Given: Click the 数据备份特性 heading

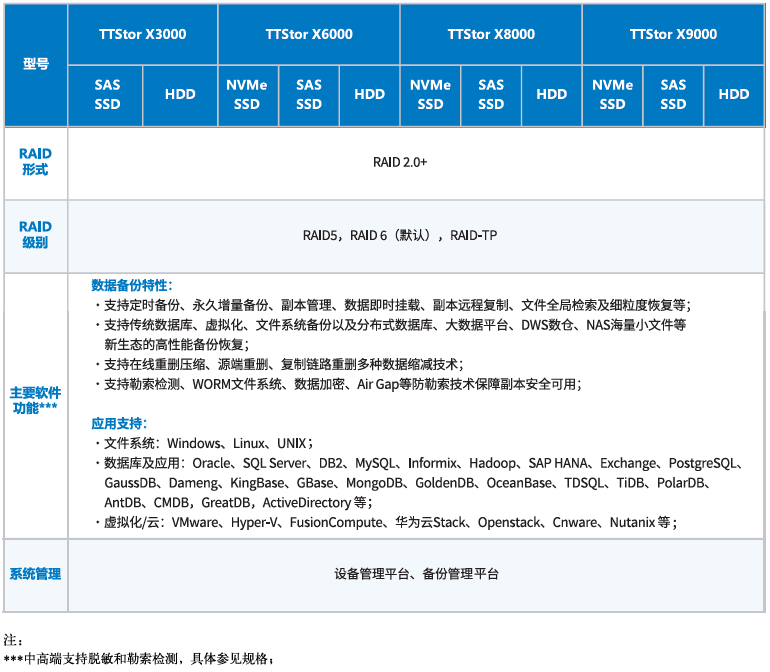Looking at the screenshot, I should pyautogui.click(x=132, y=285).
